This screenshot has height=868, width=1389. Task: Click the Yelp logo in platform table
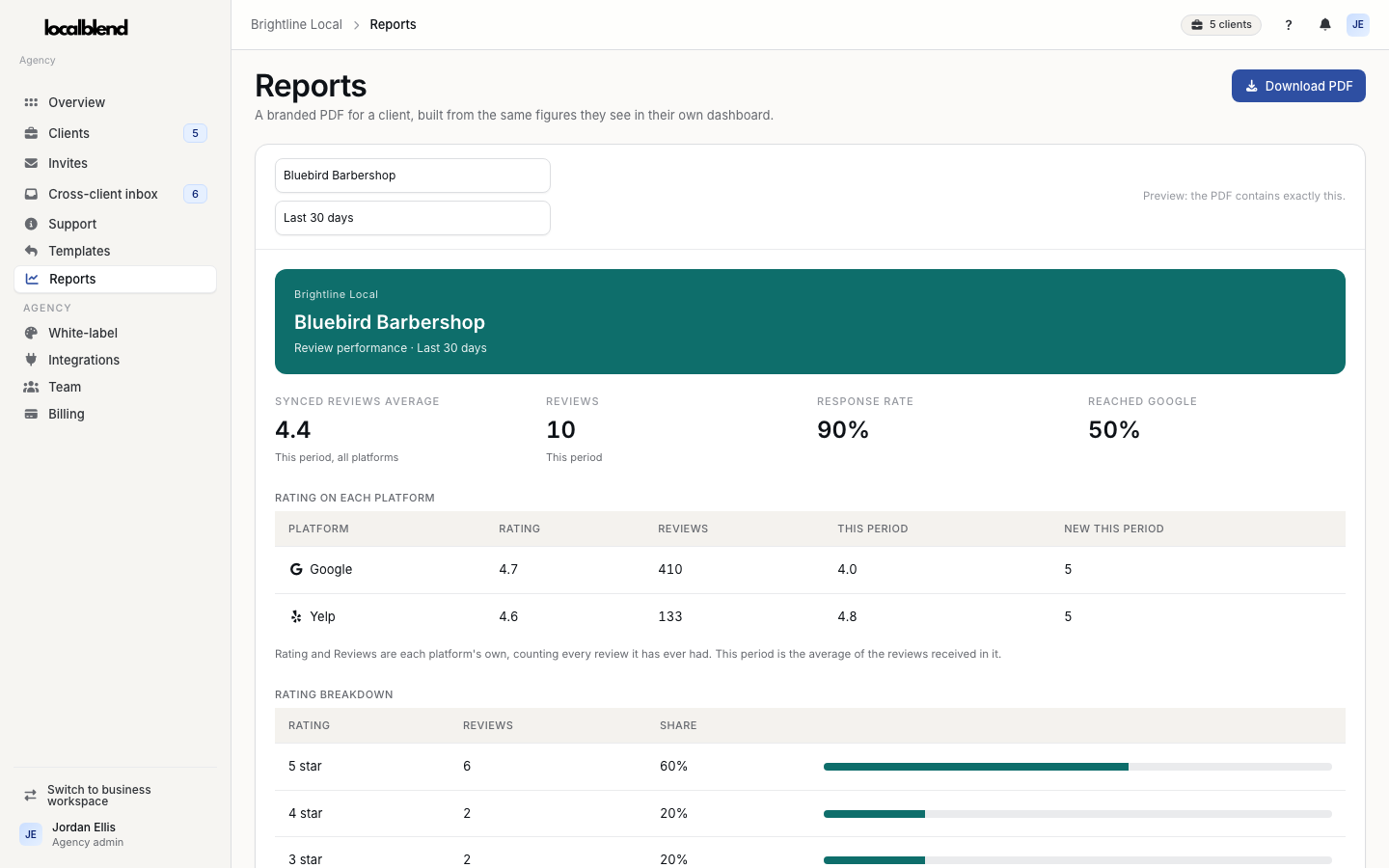click(x=296, y=616)
